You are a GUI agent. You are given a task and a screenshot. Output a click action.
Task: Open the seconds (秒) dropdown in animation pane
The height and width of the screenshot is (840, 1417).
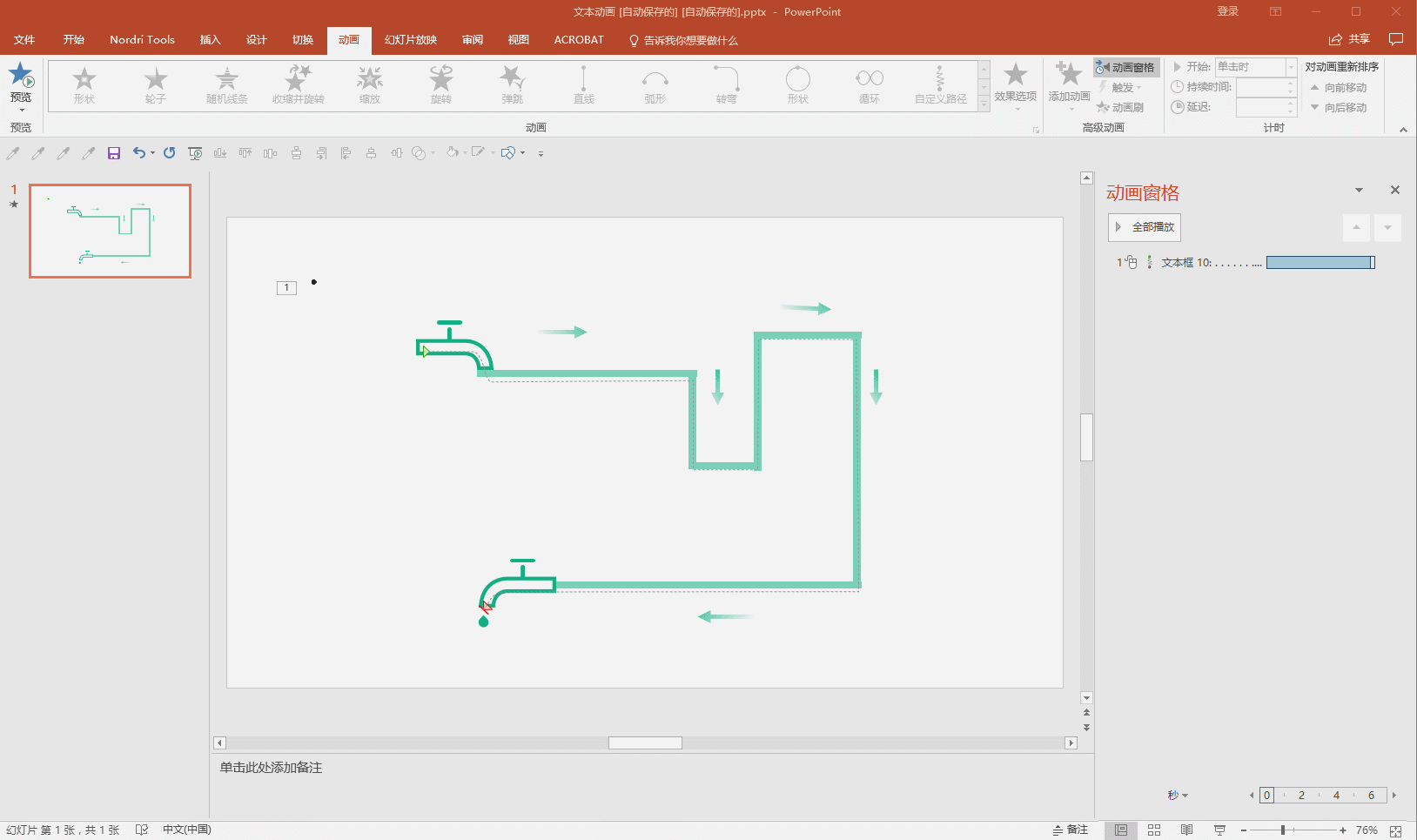pyautogui.click(x=1177, y=796)
